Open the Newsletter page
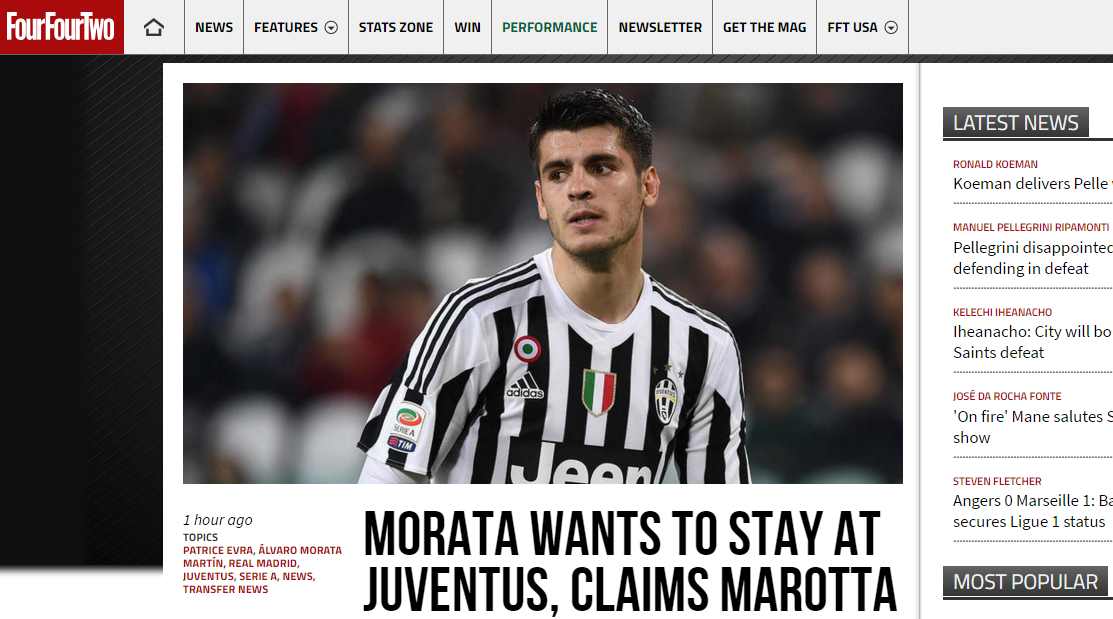1113x619 pixels. pos(659,27)
